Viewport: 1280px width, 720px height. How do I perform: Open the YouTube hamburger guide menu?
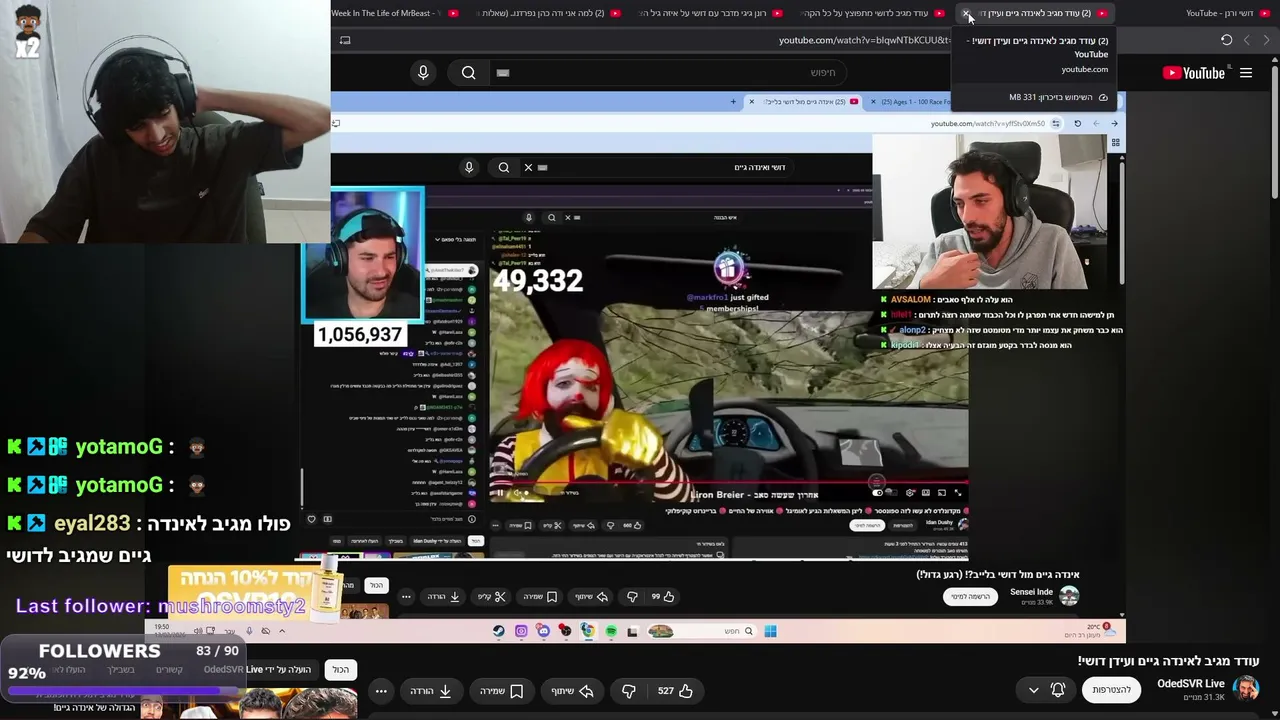point(1246,73)
